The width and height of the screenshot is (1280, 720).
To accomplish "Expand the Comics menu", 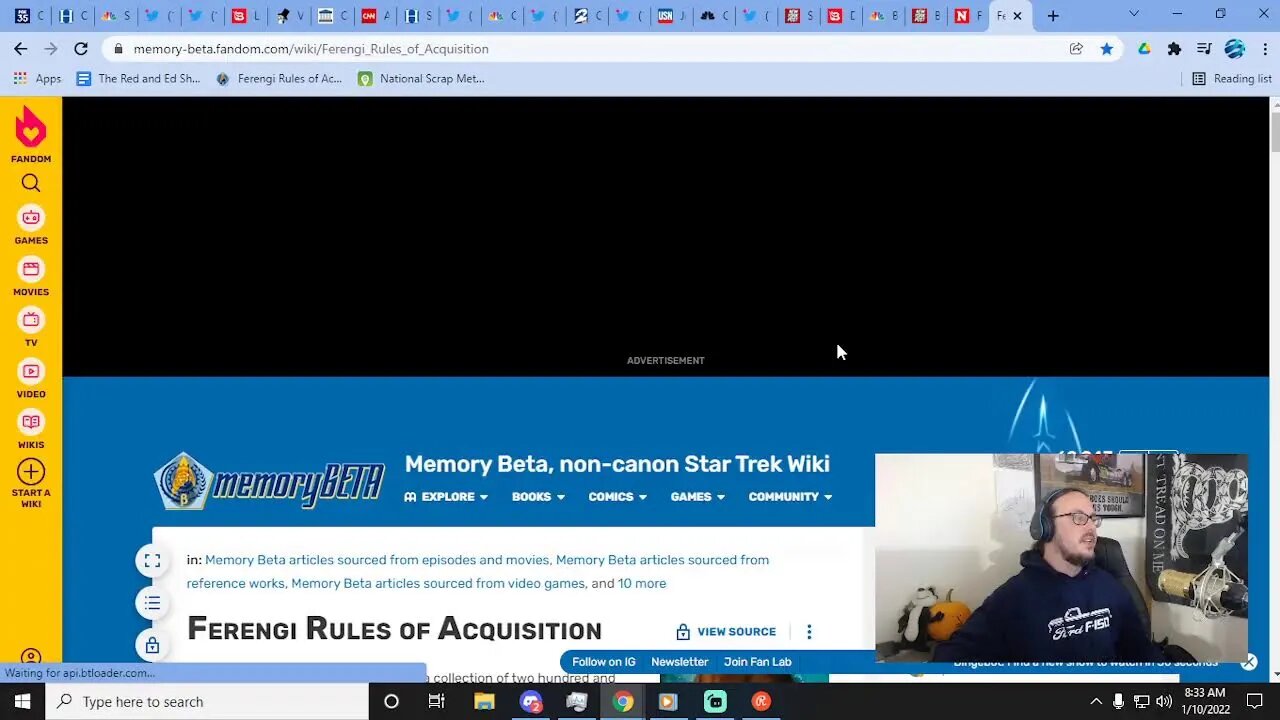I will click(x=617, y=497).
